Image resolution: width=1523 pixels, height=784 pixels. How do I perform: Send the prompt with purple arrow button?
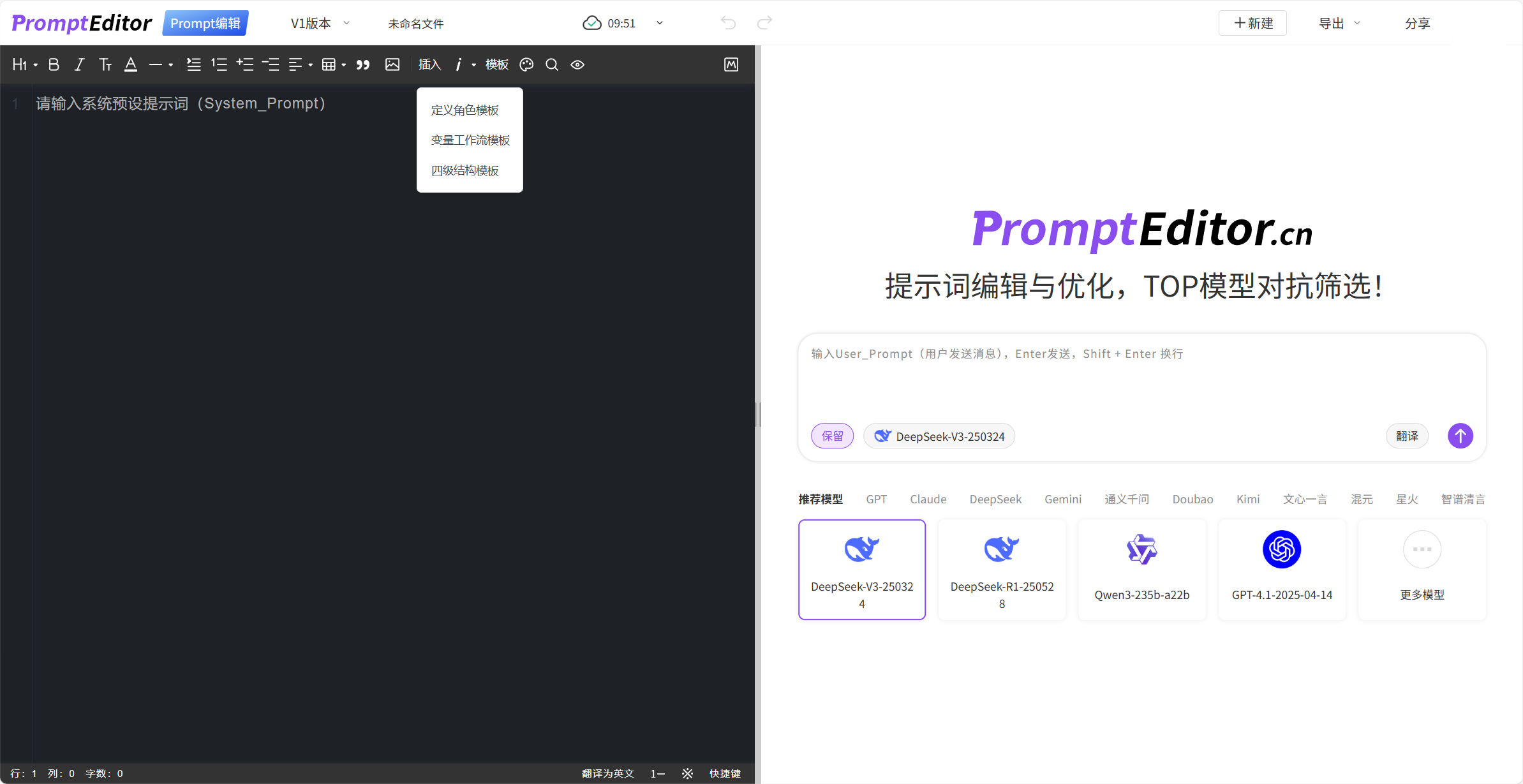1460,436
